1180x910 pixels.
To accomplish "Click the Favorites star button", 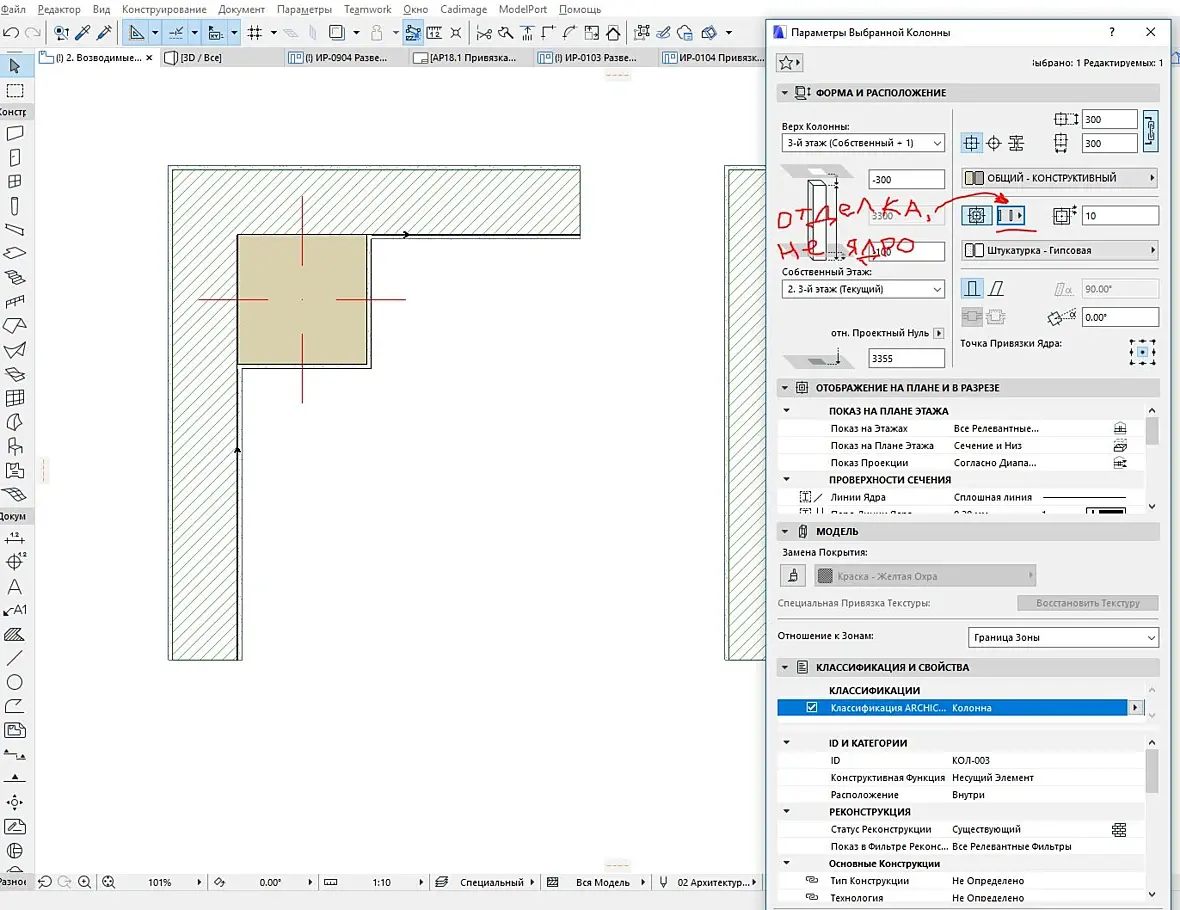I will coord(789,63).
